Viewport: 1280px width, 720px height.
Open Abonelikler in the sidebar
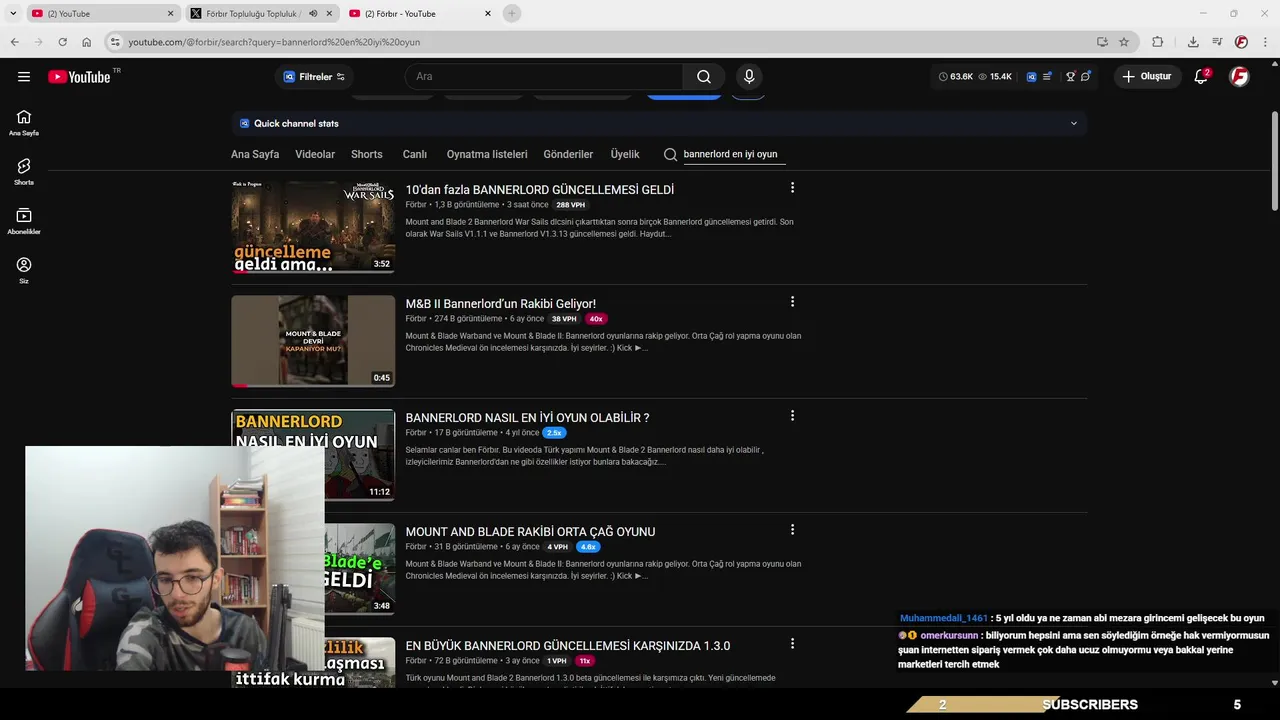(24, 221)
